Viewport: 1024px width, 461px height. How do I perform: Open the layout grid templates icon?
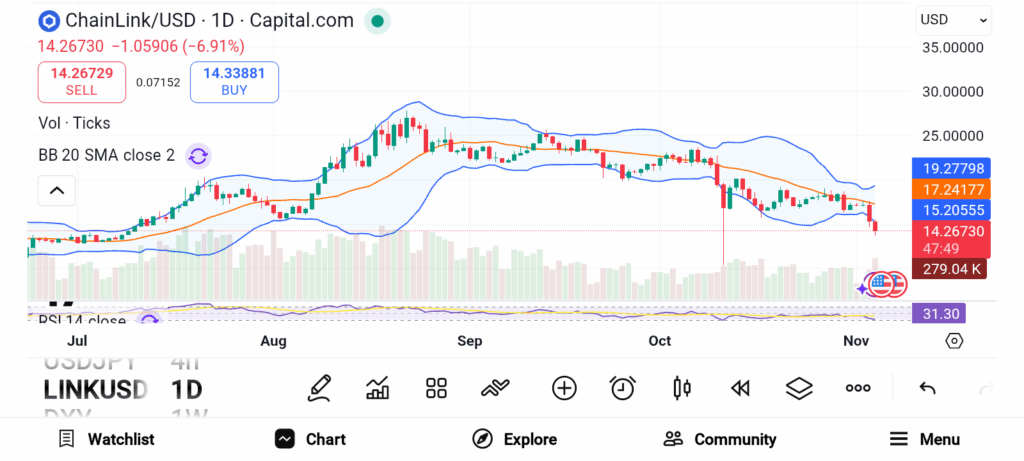point(436,388)
